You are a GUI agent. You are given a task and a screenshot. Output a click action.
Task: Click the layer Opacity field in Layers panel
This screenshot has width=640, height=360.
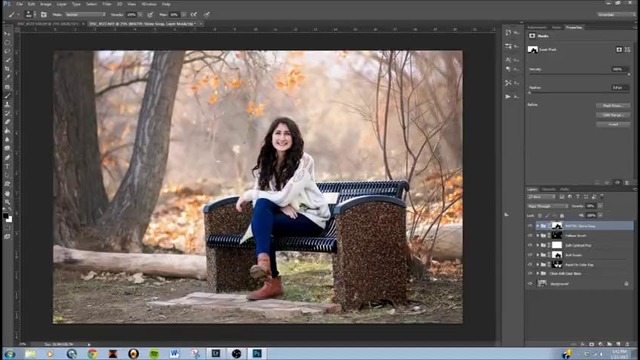click(591, 206)
